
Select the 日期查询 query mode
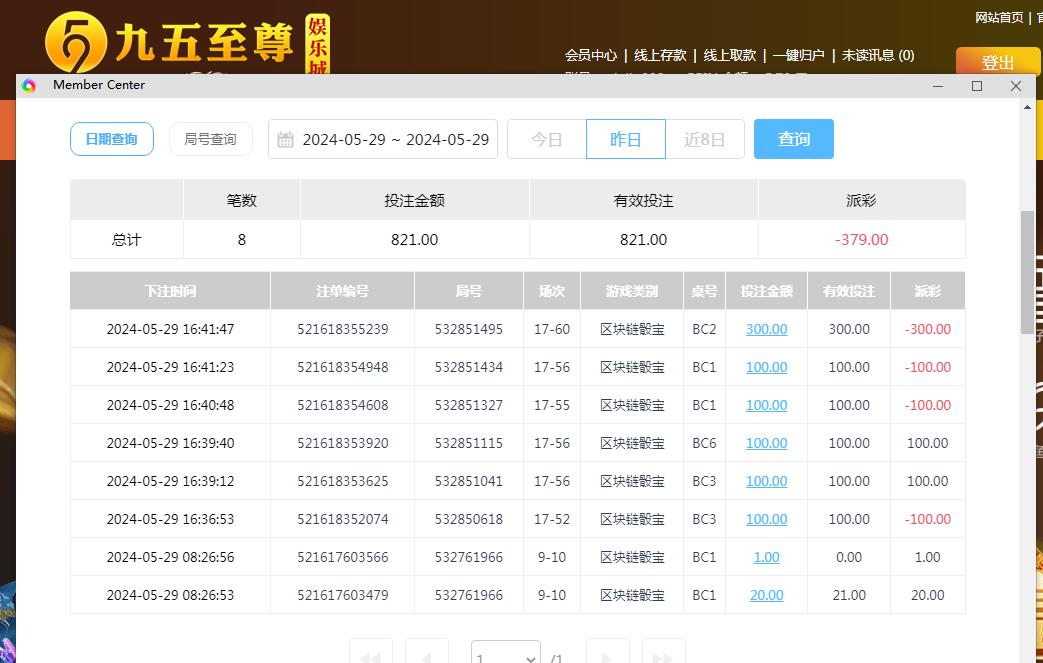(111, 139)
